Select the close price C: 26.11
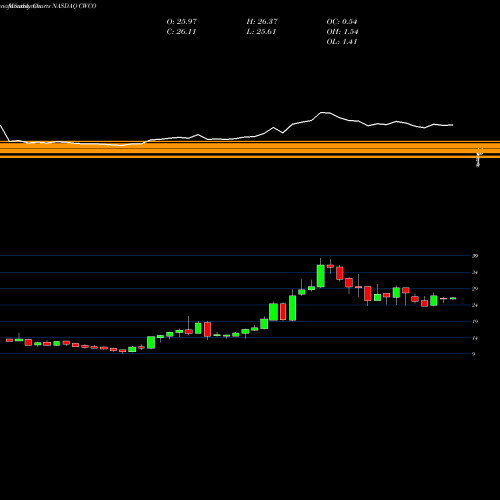This screenshot has height=500, width=500. pos(181,31)
